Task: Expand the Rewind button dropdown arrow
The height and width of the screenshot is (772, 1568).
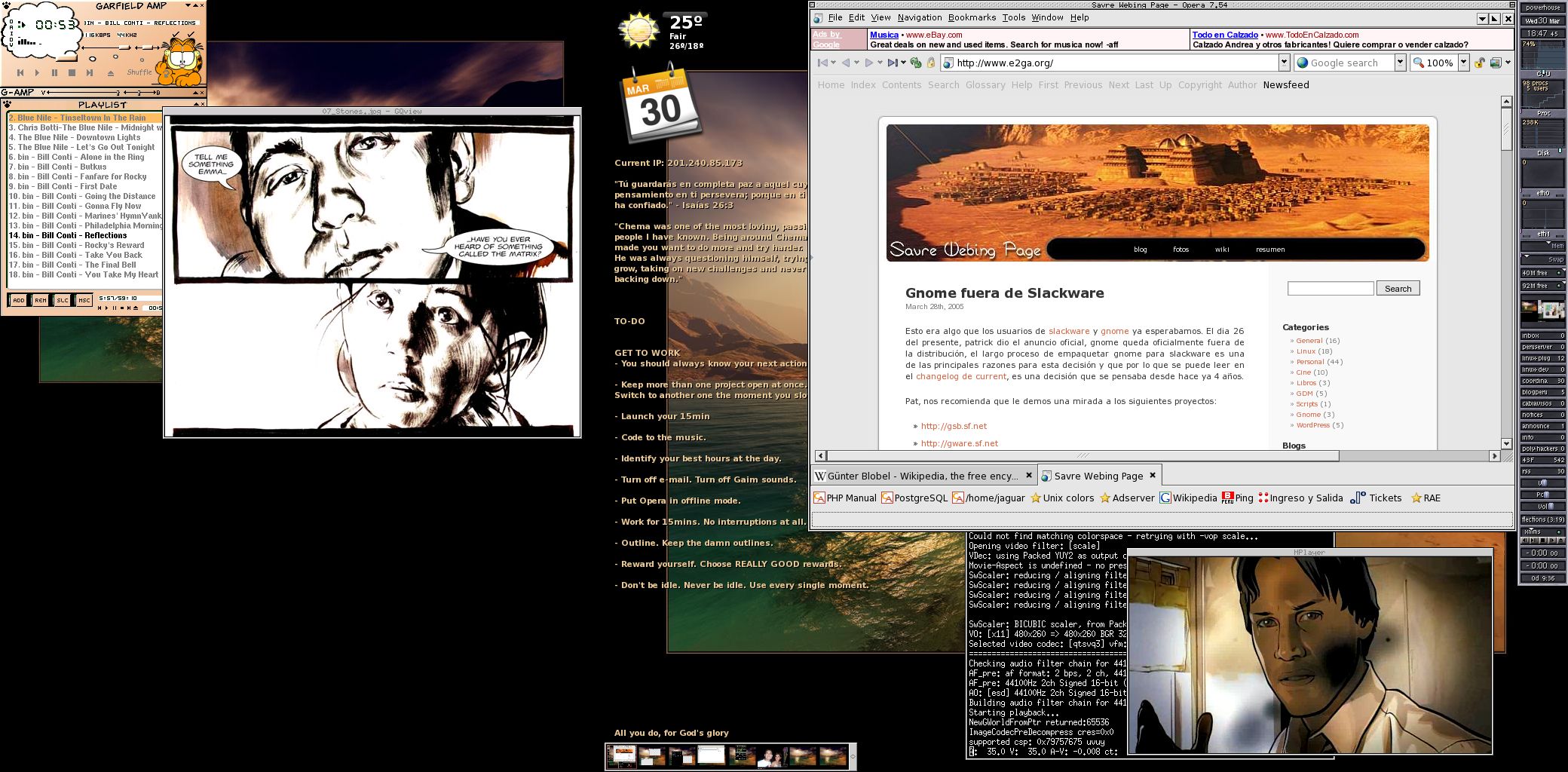Action: coord(834,63)
